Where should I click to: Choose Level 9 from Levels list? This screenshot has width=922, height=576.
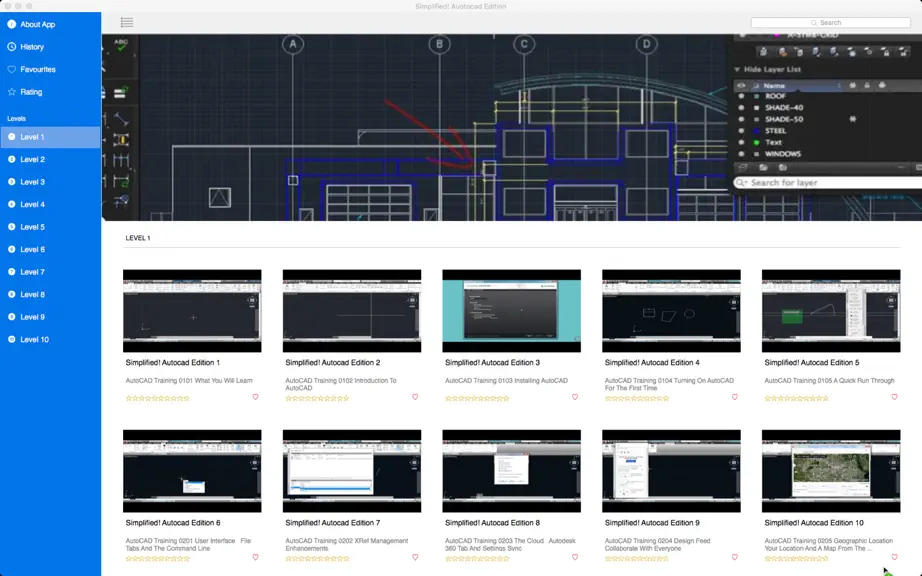click(51, 317)
